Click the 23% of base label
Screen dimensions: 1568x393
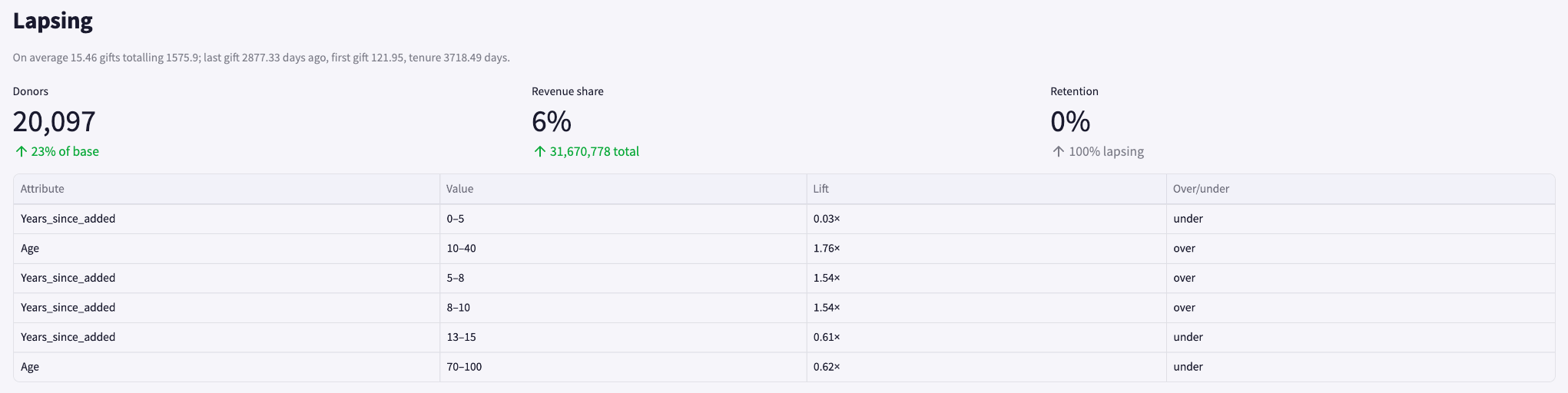click(65, 152)
